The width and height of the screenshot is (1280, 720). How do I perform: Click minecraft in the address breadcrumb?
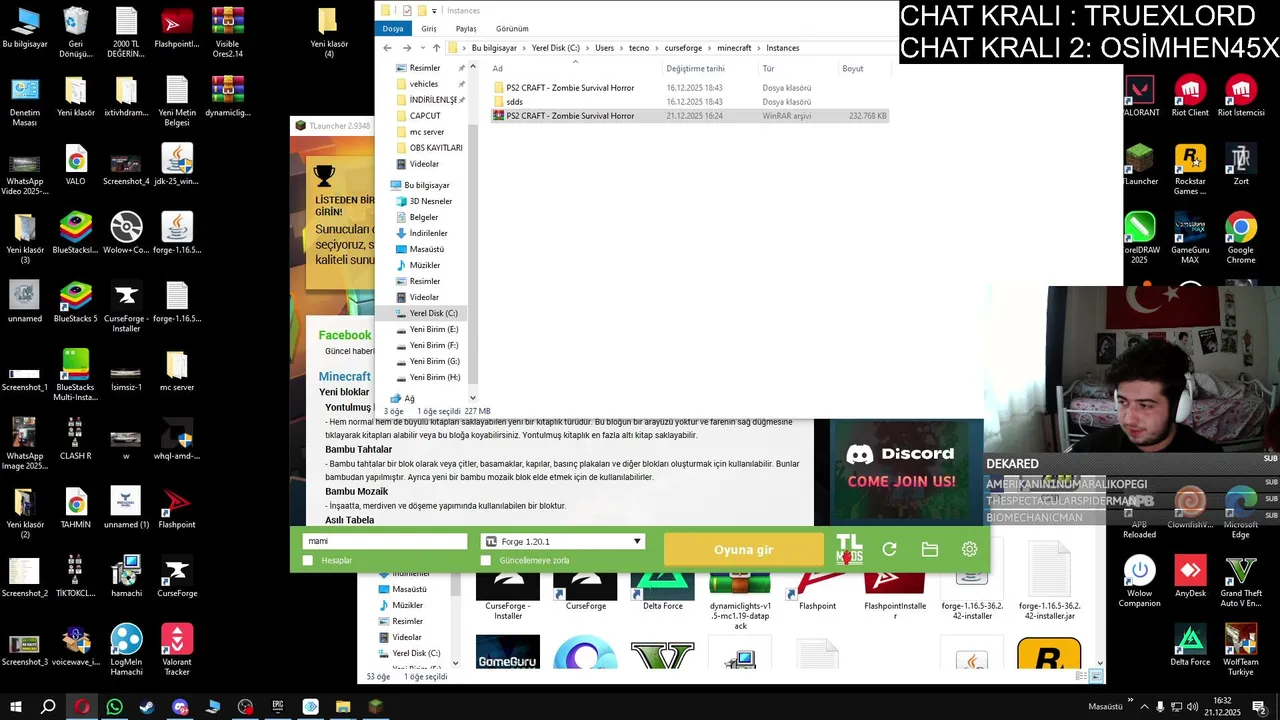(x=734, y=48)
